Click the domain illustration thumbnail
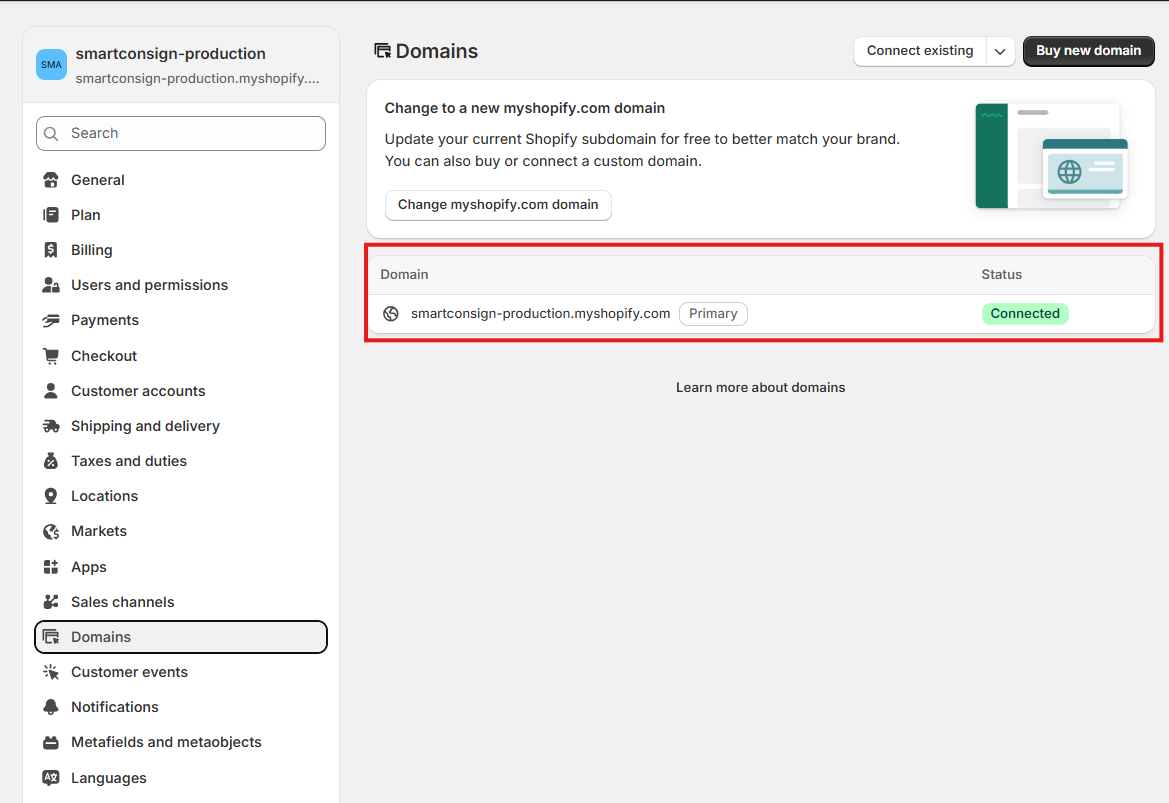The width and height of the screenshot is (1169, 803). tap(1051, 156)
